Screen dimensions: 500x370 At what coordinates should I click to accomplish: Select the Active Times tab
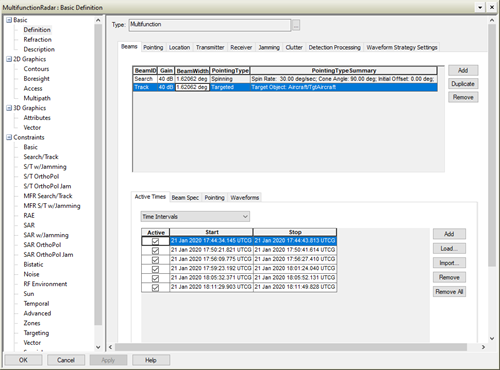click(x=150, y=197)
